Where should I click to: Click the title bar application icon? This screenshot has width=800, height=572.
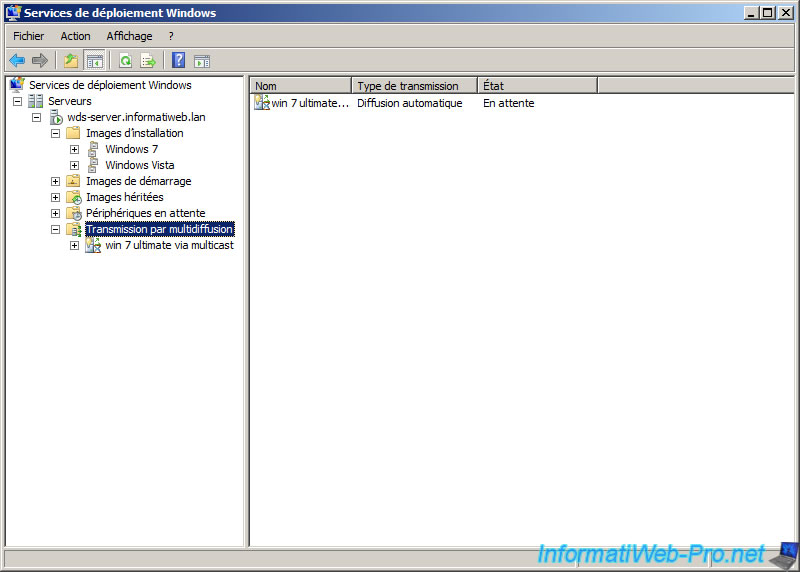click(13, 12)
